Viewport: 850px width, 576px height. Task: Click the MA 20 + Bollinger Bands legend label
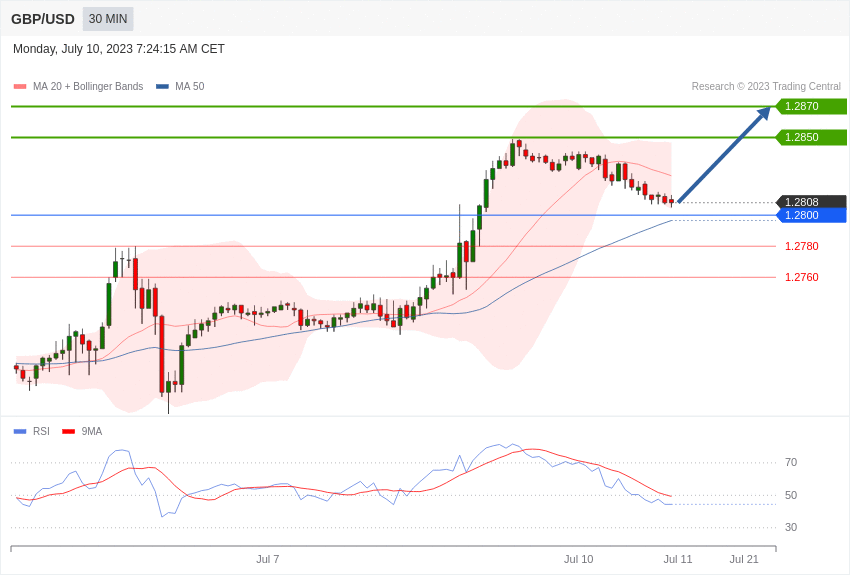[88, 86]
